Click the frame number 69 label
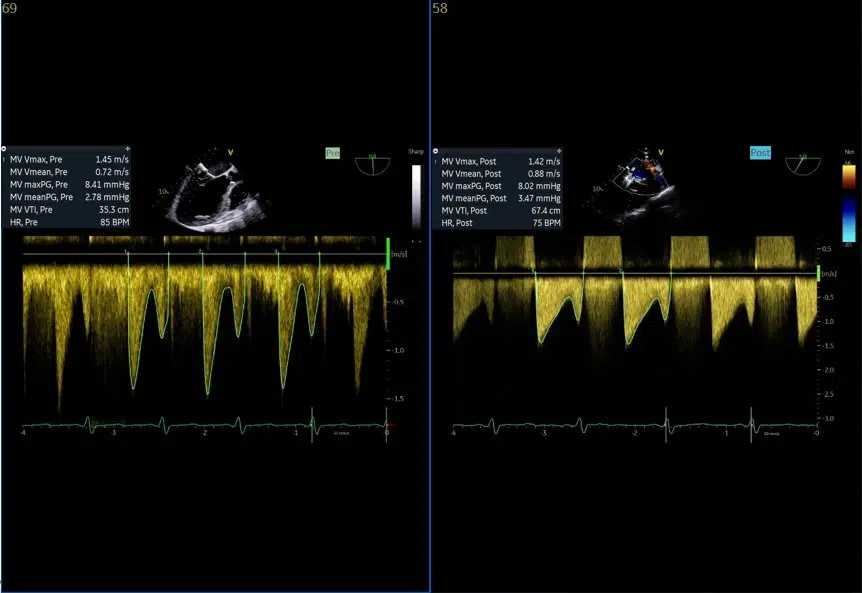 click(9, 9)
